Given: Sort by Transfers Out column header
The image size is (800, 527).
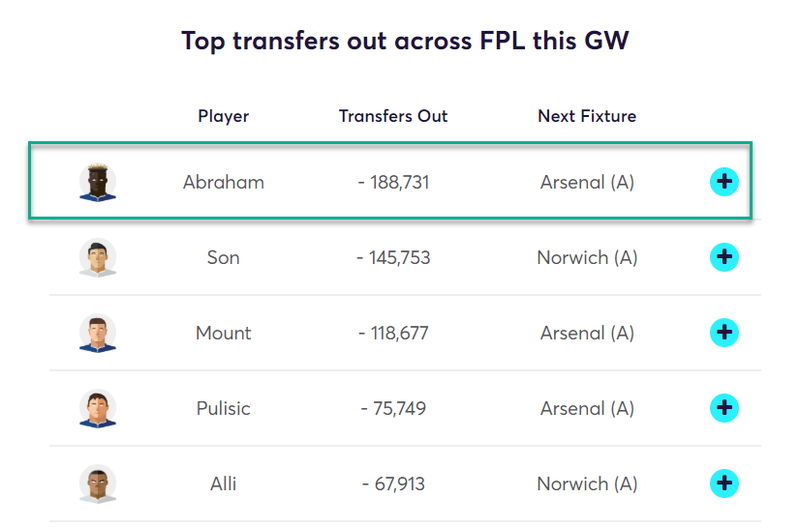Looking at the screenshot, I should [x=393, y=116].
